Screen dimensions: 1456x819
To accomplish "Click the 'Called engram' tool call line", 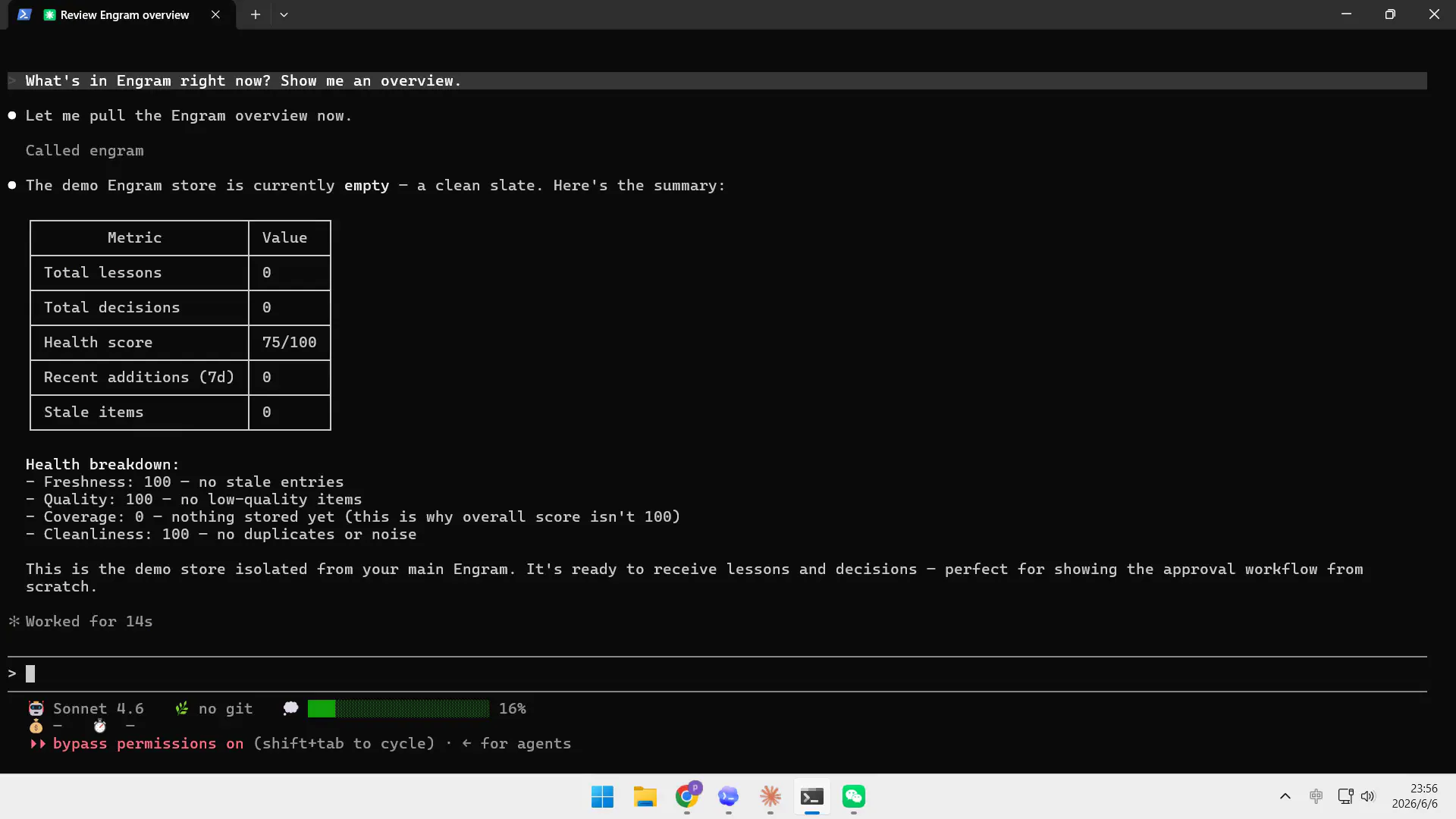I will click(x=85, y=151).
